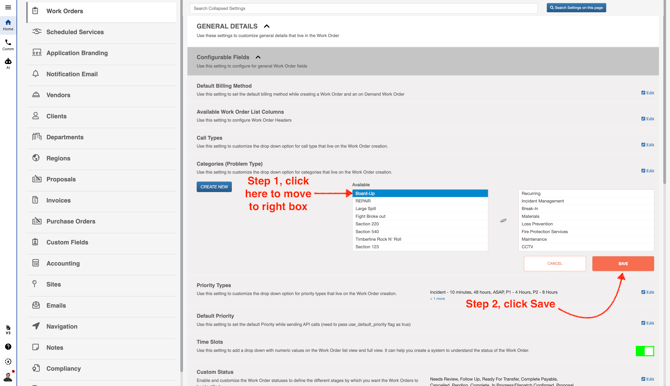Image resolution: width=670 pixels, height=386 pixels.
Task: Edit Custom Status setting
Action: 647,379
